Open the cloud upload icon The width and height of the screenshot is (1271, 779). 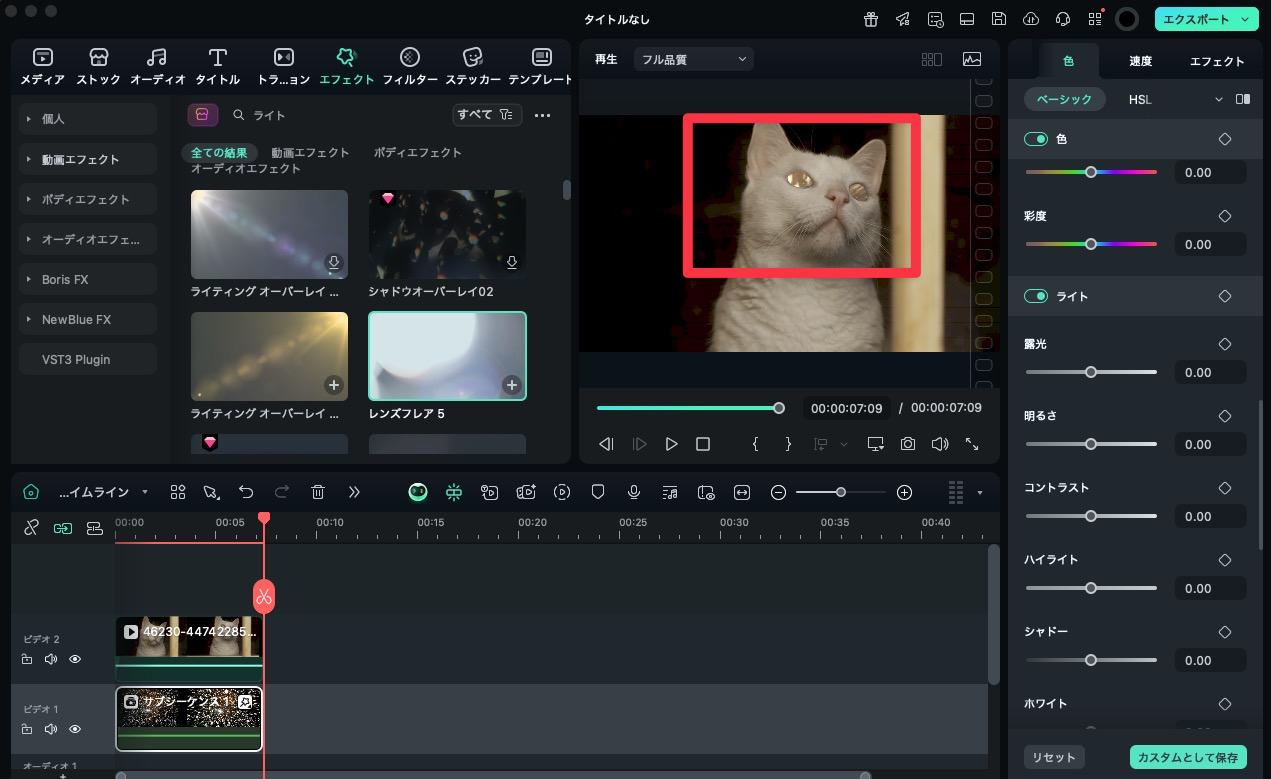point(1031,19)
